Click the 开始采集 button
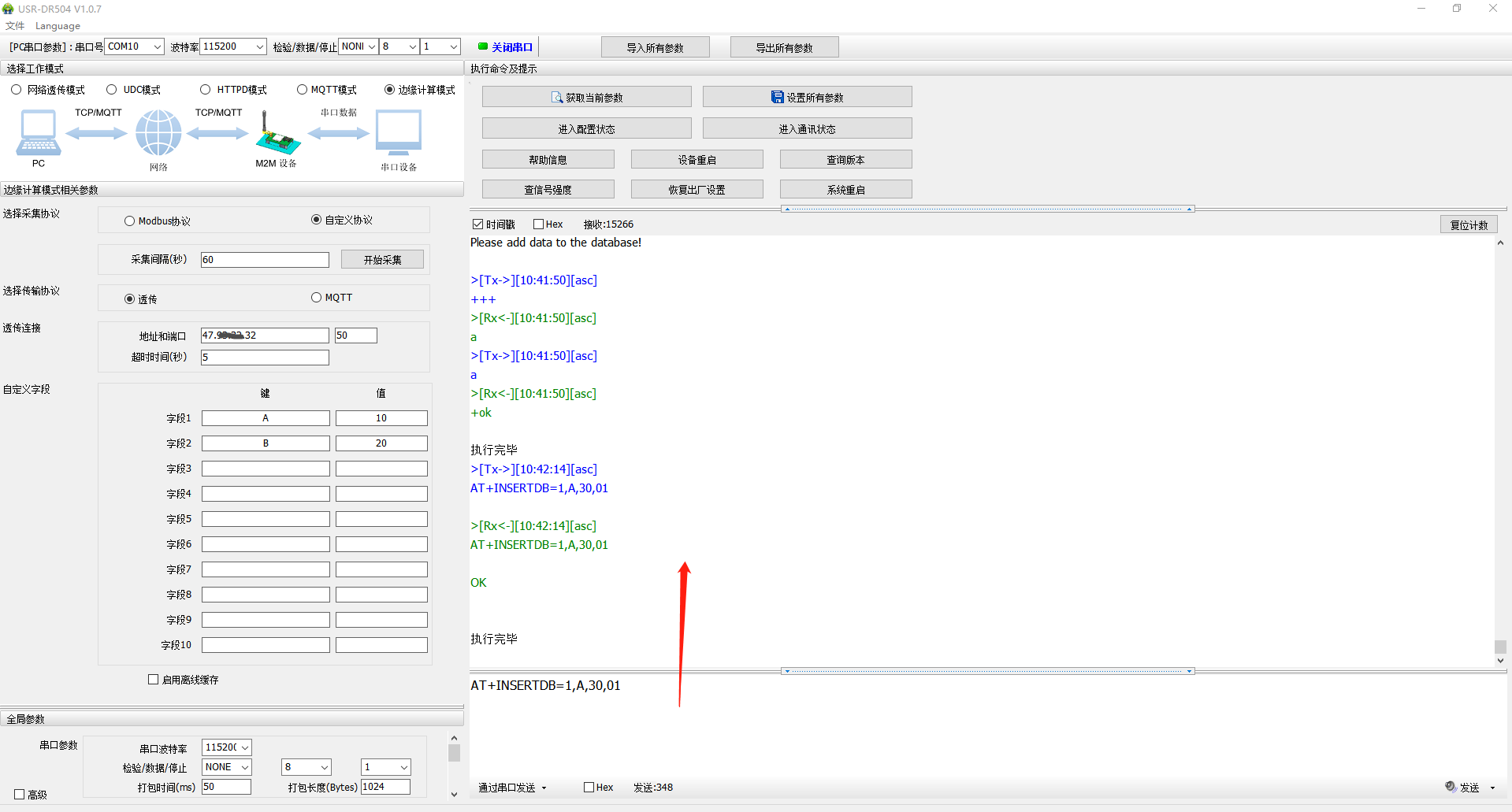 tap(382, 260)
